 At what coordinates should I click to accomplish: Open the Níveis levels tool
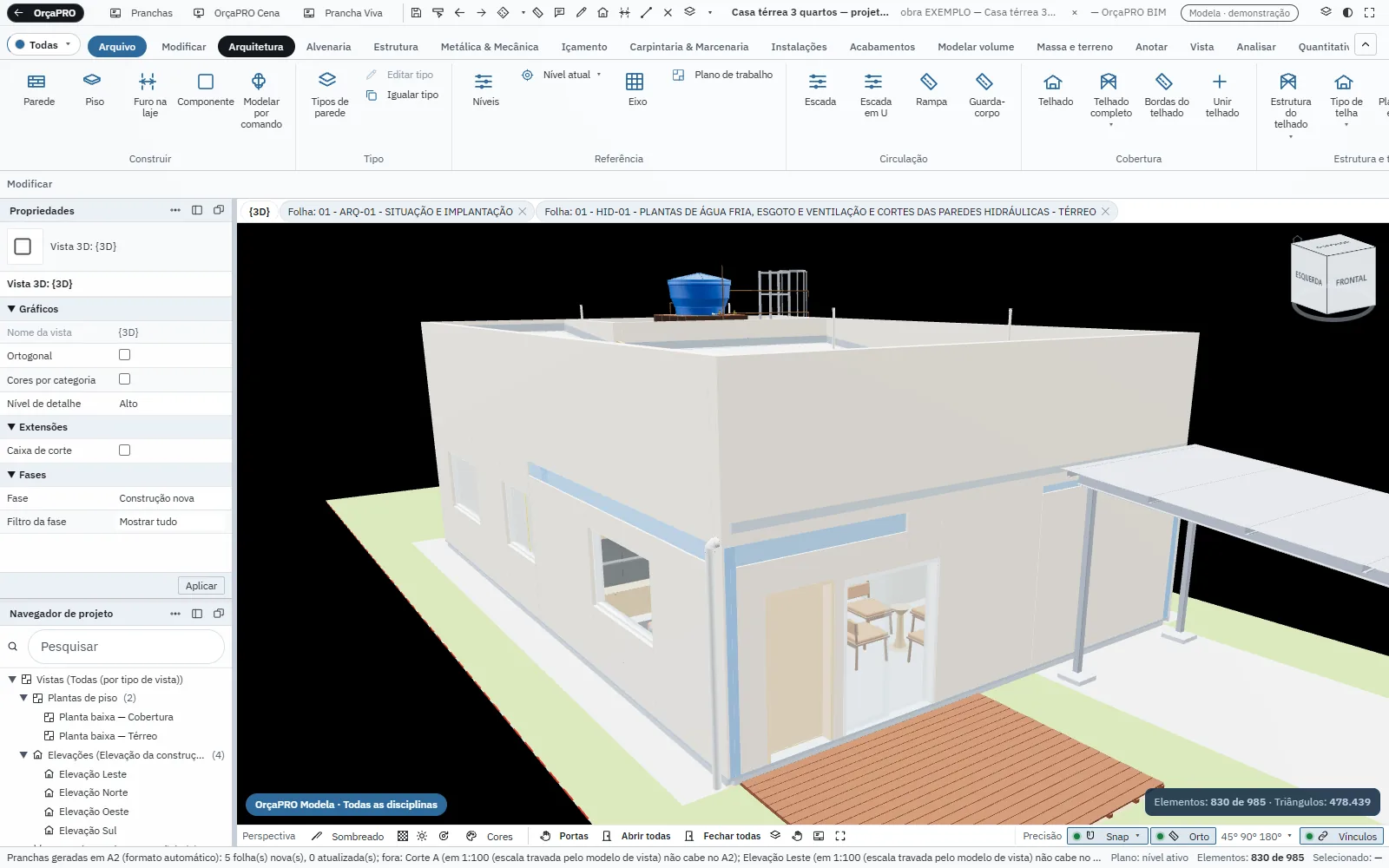[x=485, y=90]
